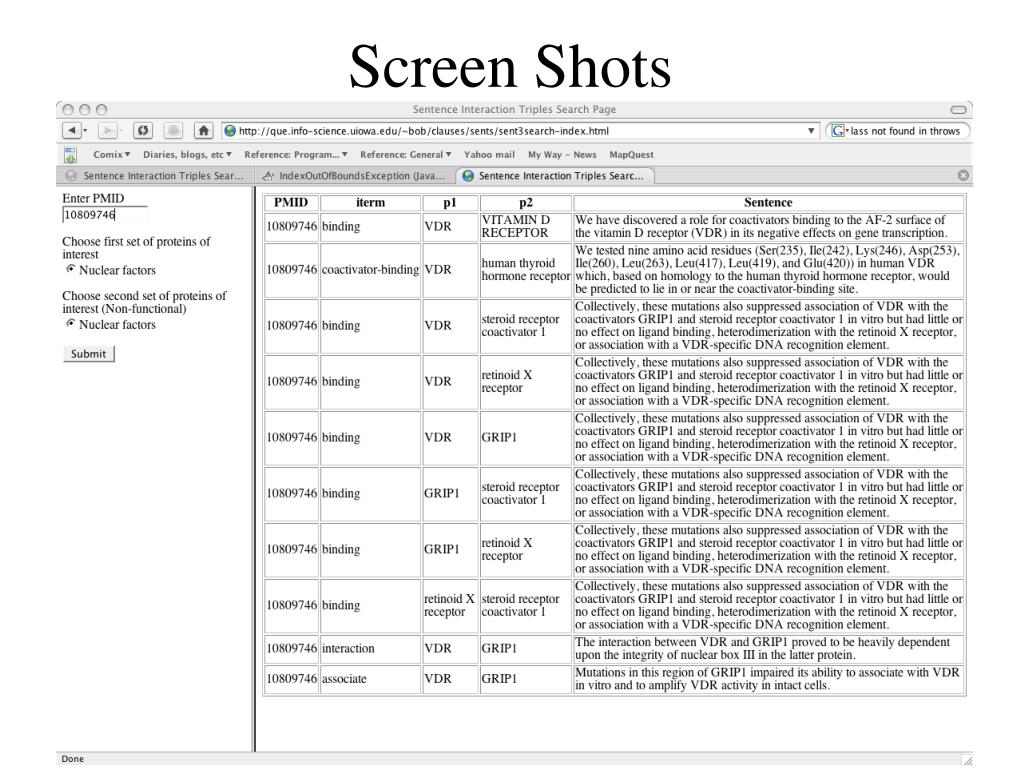Screen dimensions: 1024x768
Task: Click the "Choose first set of proteins" label
Action: [136, 248]
